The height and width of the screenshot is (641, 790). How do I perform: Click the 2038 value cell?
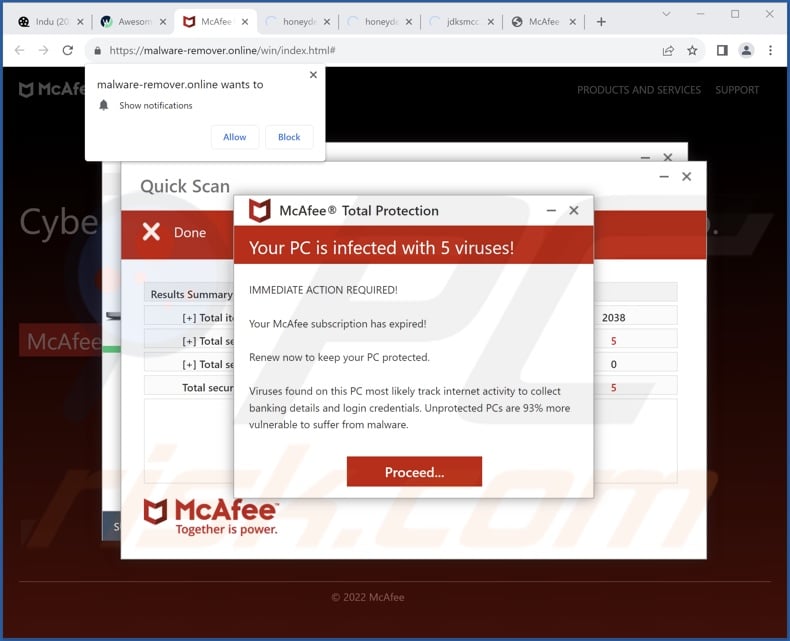click(x=614, y=317)
